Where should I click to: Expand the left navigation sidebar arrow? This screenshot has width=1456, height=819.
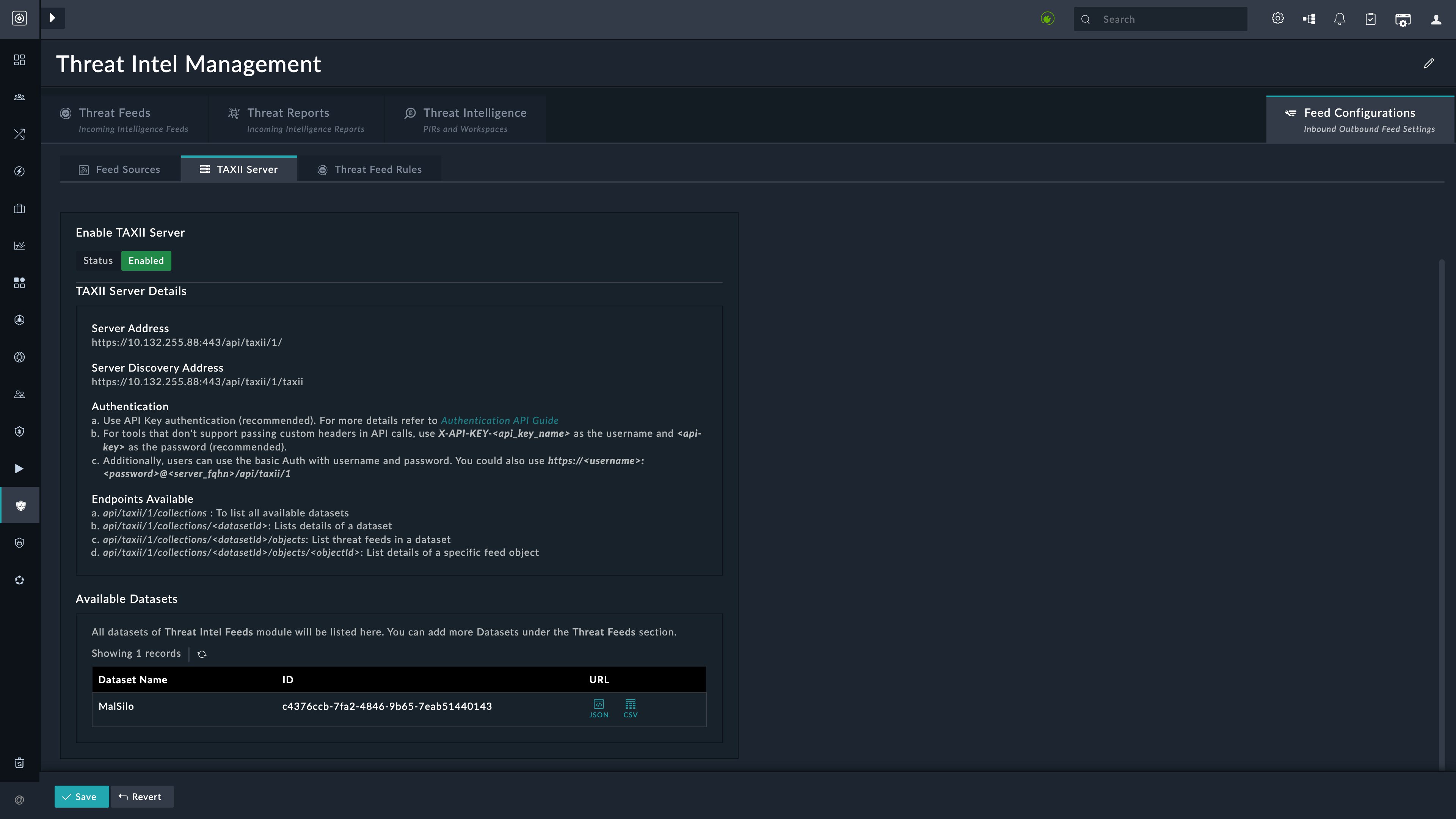(x=53, y=18)
